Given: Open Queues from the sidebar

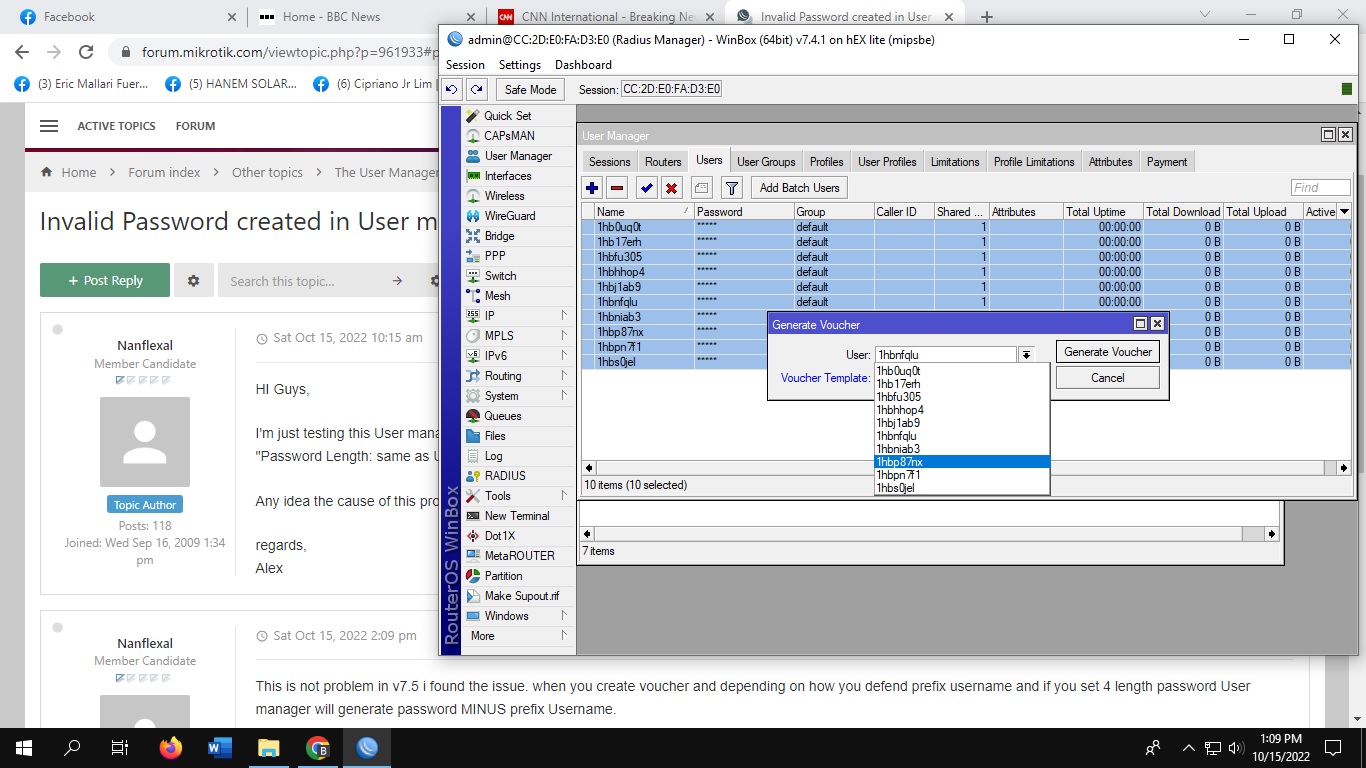Looking at the screenshot, I should coord(503,416).
